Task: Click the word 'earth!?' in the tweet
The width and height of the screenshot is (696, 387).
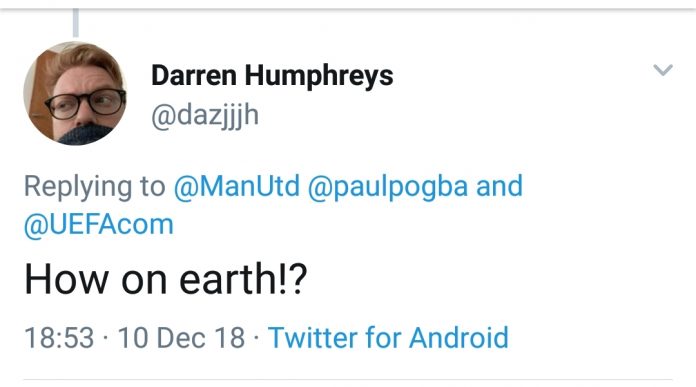Action: pos(243,279)
